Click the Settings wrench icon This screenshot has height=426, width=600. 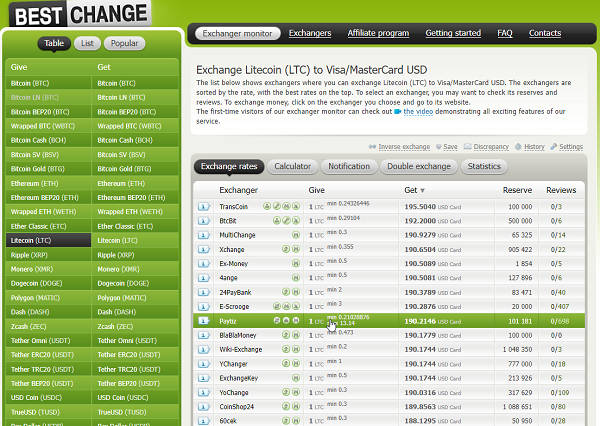click(553, 147)
